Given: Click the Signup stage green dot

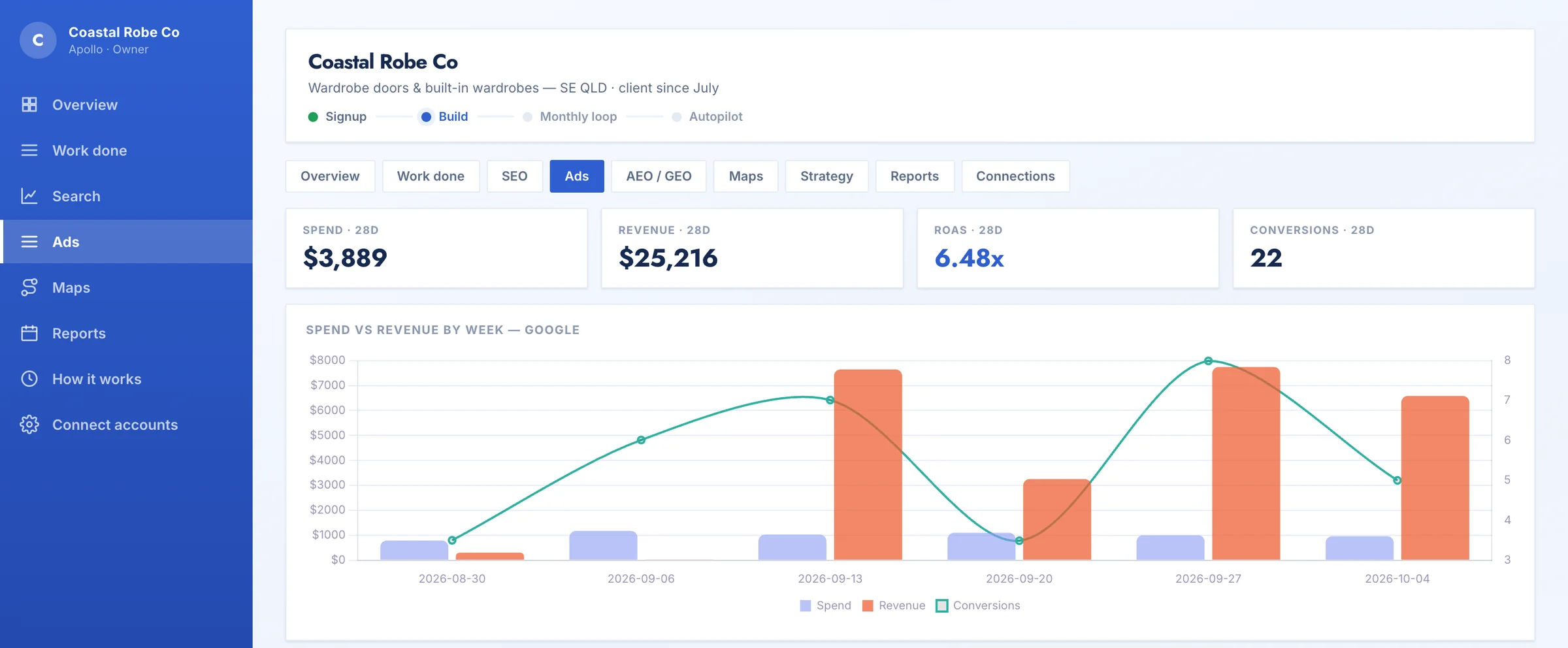Looking at the screenshot, I should pyautogui.click(x=313, y=117).
